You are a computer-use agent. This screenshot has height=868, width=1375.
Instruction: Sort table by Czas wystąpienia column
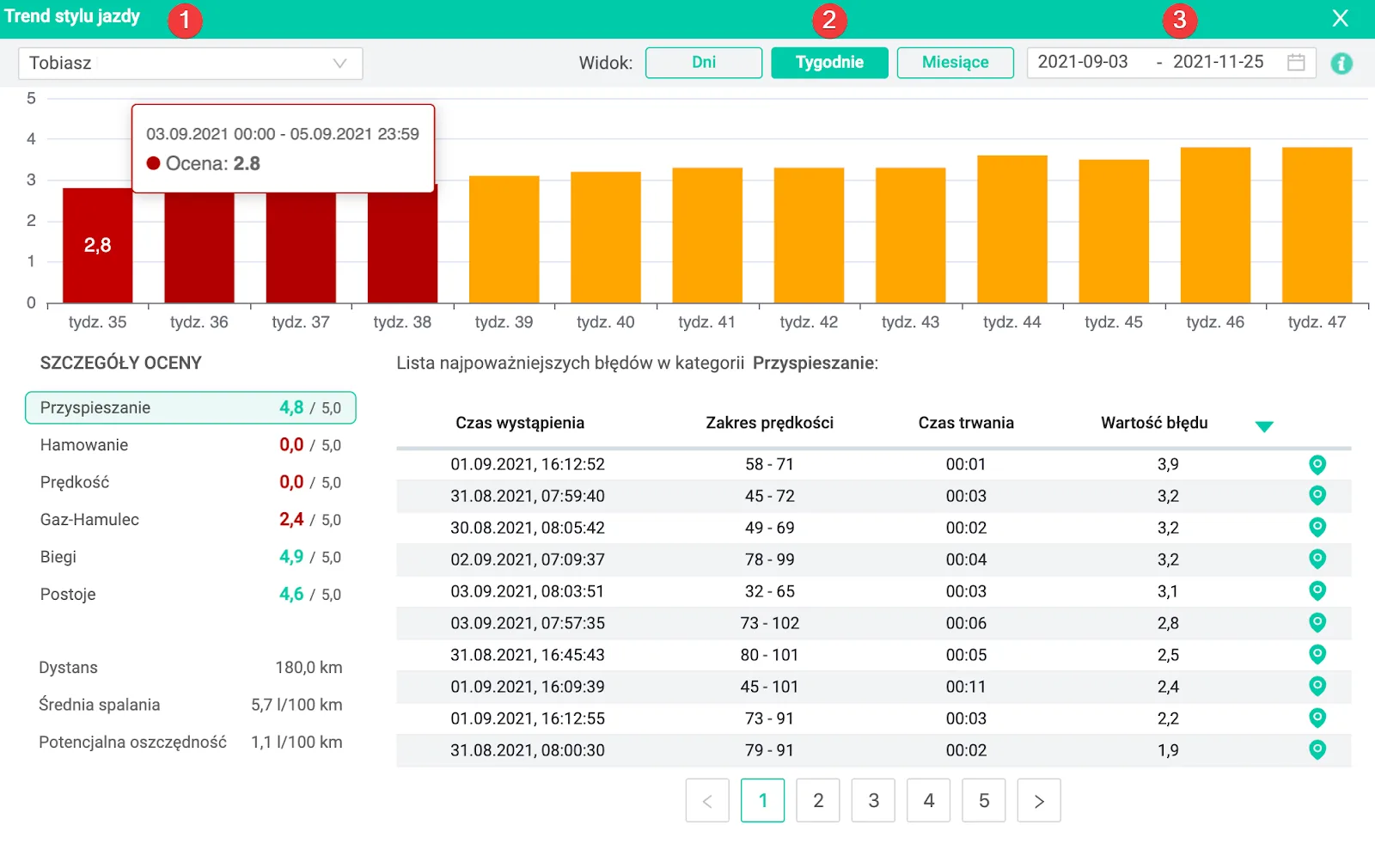[520, 423]
